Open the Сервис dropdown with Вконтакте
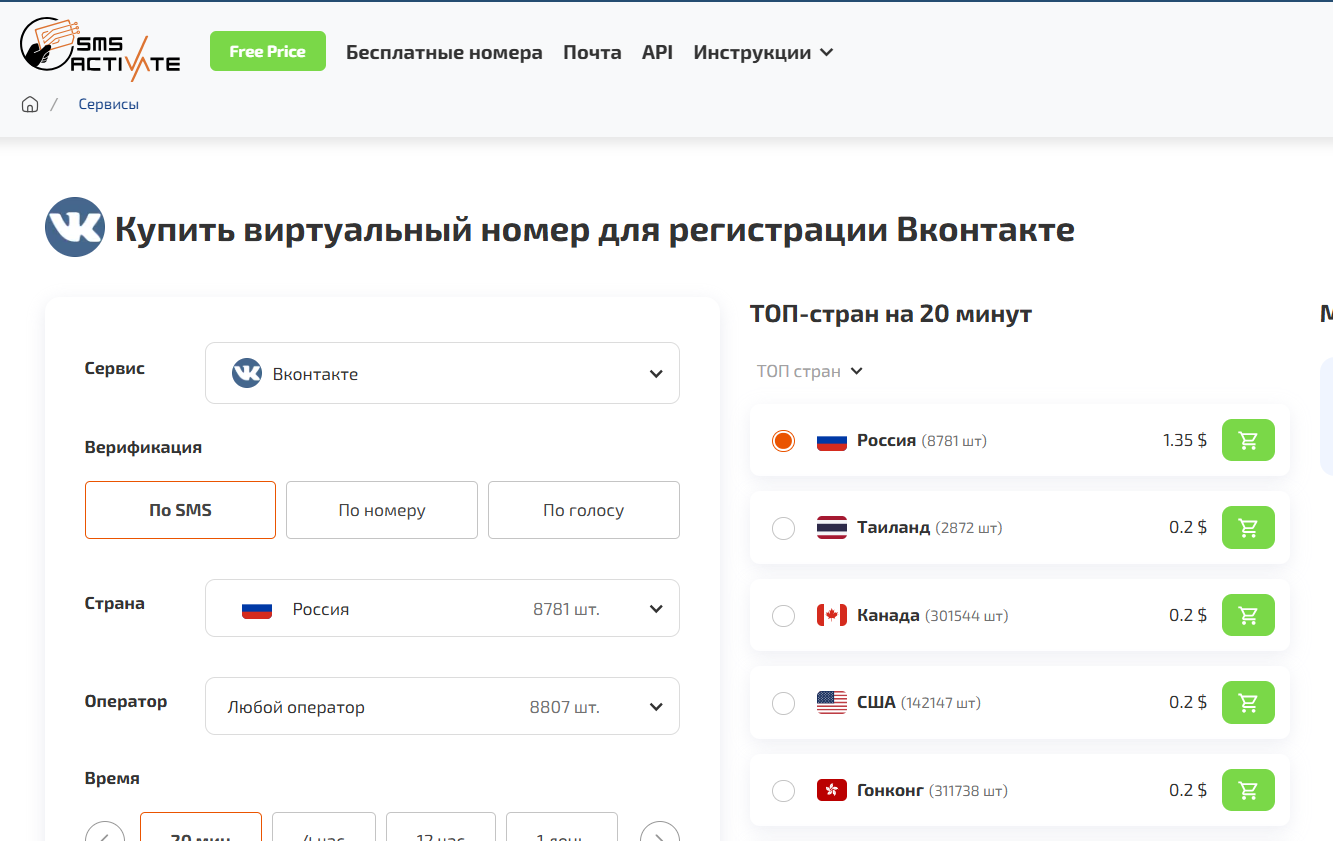1333x841 pixels. coord(442,373)
